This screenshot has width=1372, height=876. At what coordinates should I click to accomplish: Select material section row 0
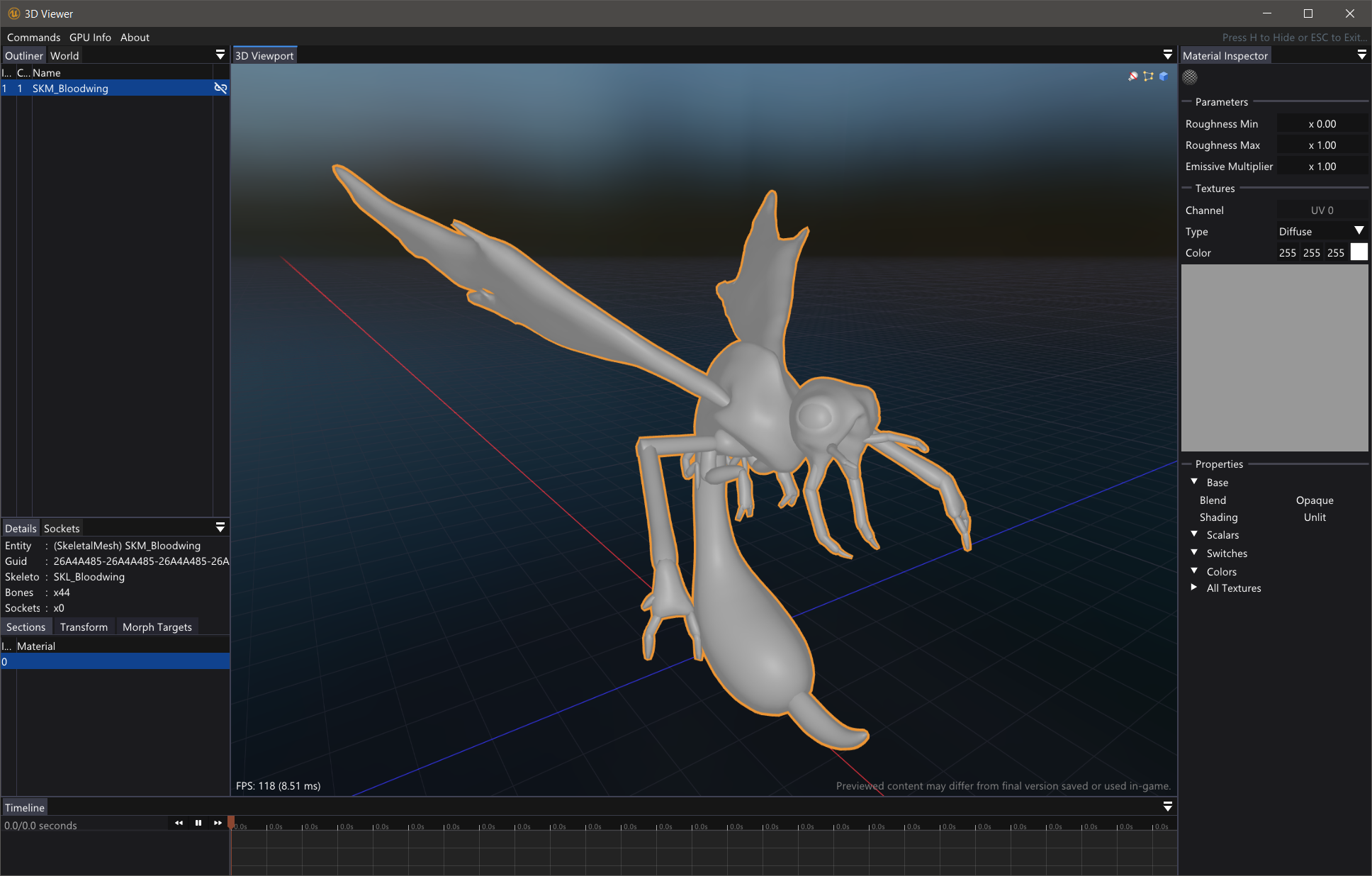(x=115, y=661)
